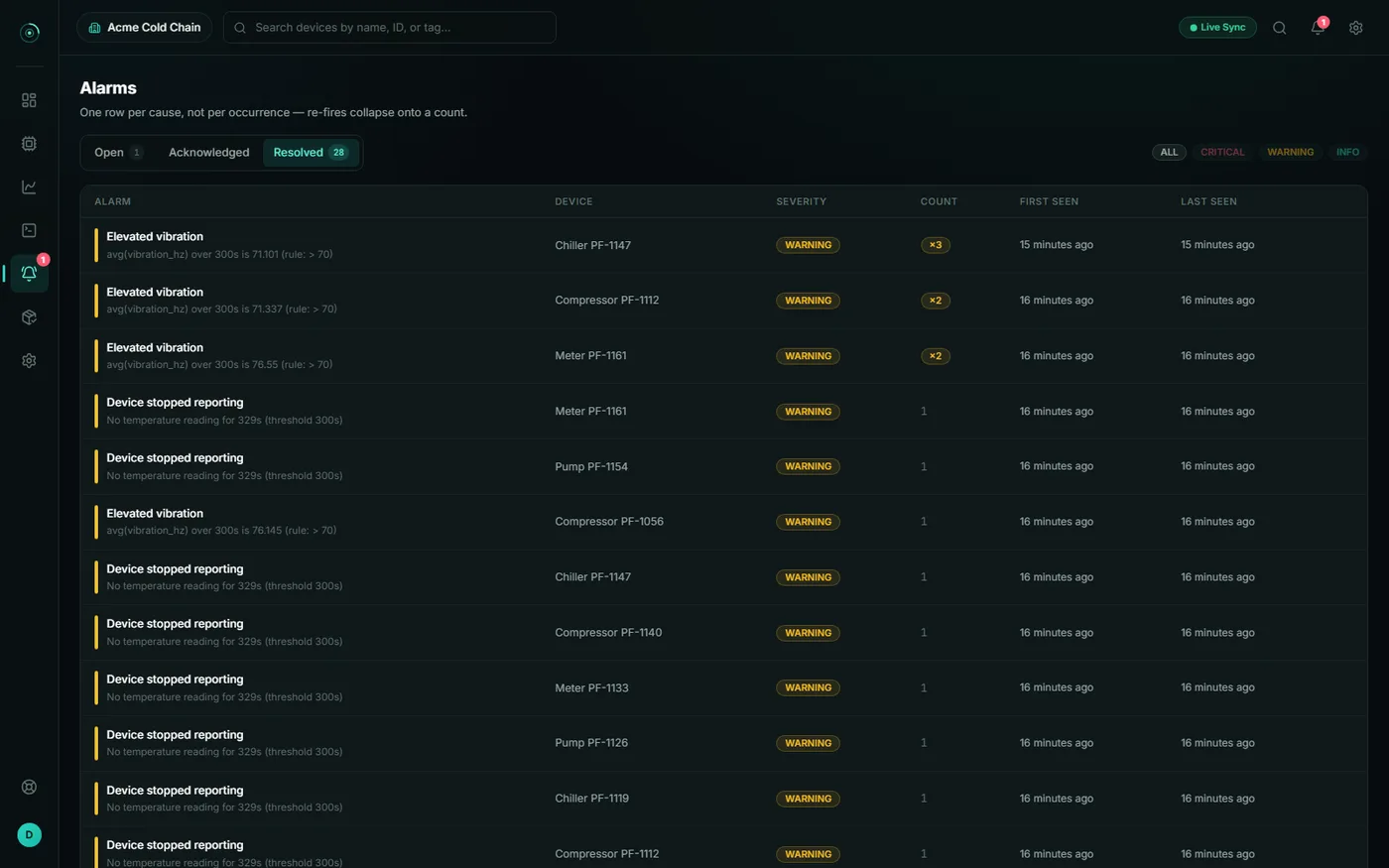Image resolution: width=1389 pixels, height=868 pixels.
Task: Click device Pump PF-1154
Action: [x=591, y=466]
